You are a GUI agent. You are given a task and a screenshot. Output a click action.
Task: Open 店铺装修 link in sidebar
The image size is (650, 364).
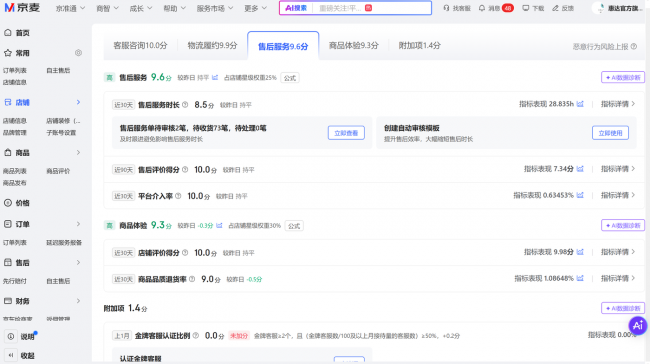[x=63, y=121]
